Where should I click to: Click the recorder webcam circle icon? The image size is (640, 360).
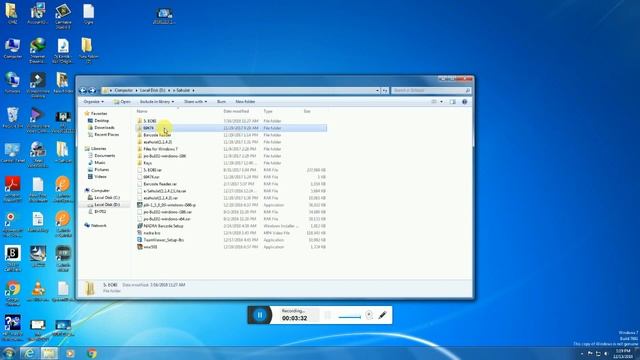click(369, 315)
